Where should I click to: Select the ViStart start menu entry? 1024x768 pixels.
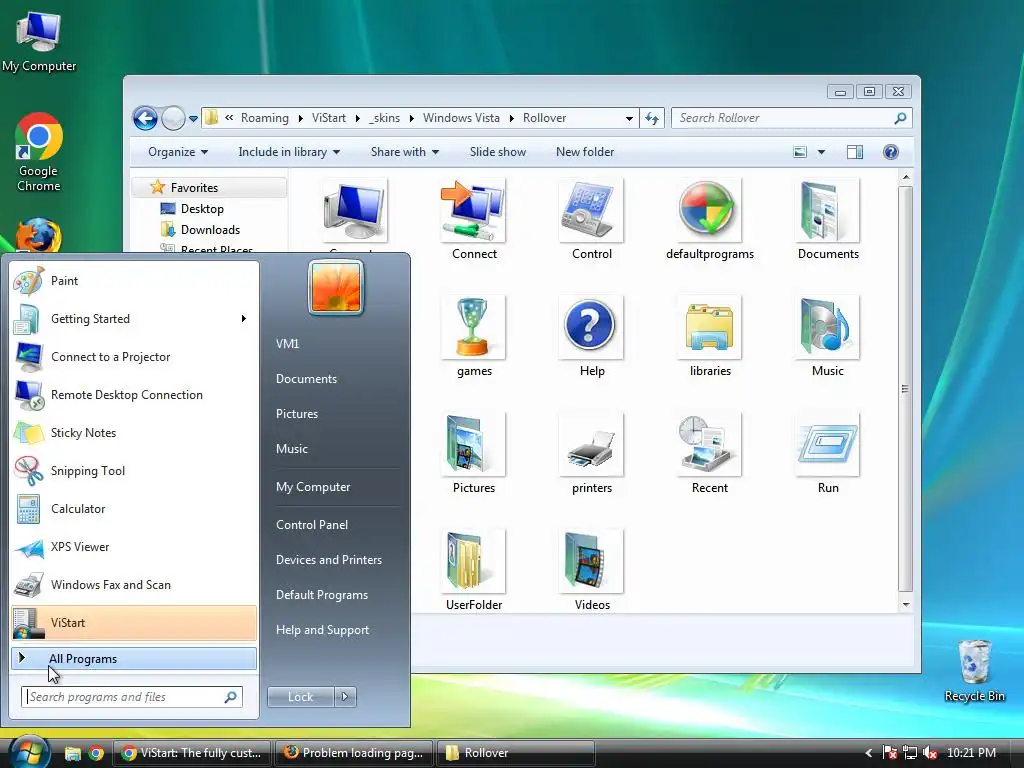134,622
